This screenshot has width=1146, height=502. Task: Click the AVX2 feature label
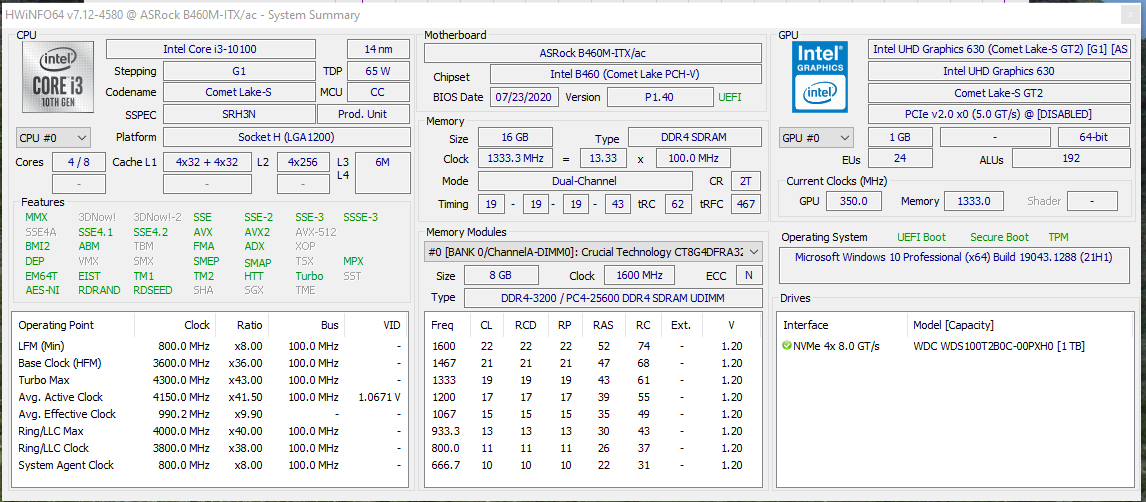point(257,232)
